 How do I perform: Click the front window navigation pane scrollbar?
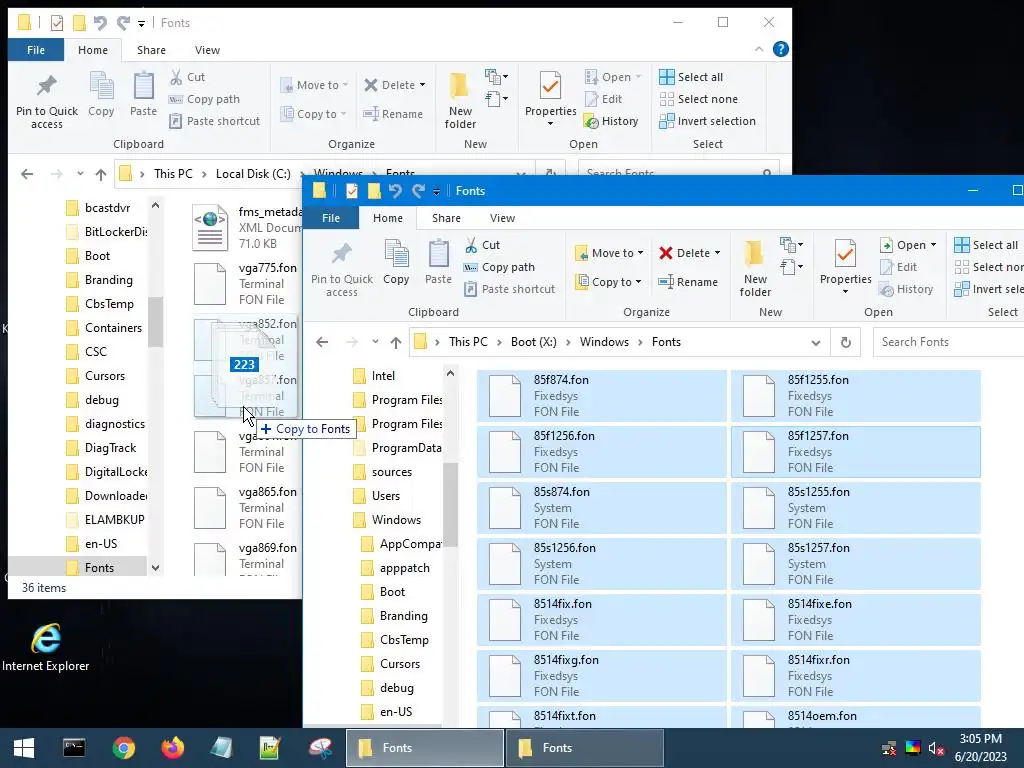pyautogui.click(x=450, y=503)
